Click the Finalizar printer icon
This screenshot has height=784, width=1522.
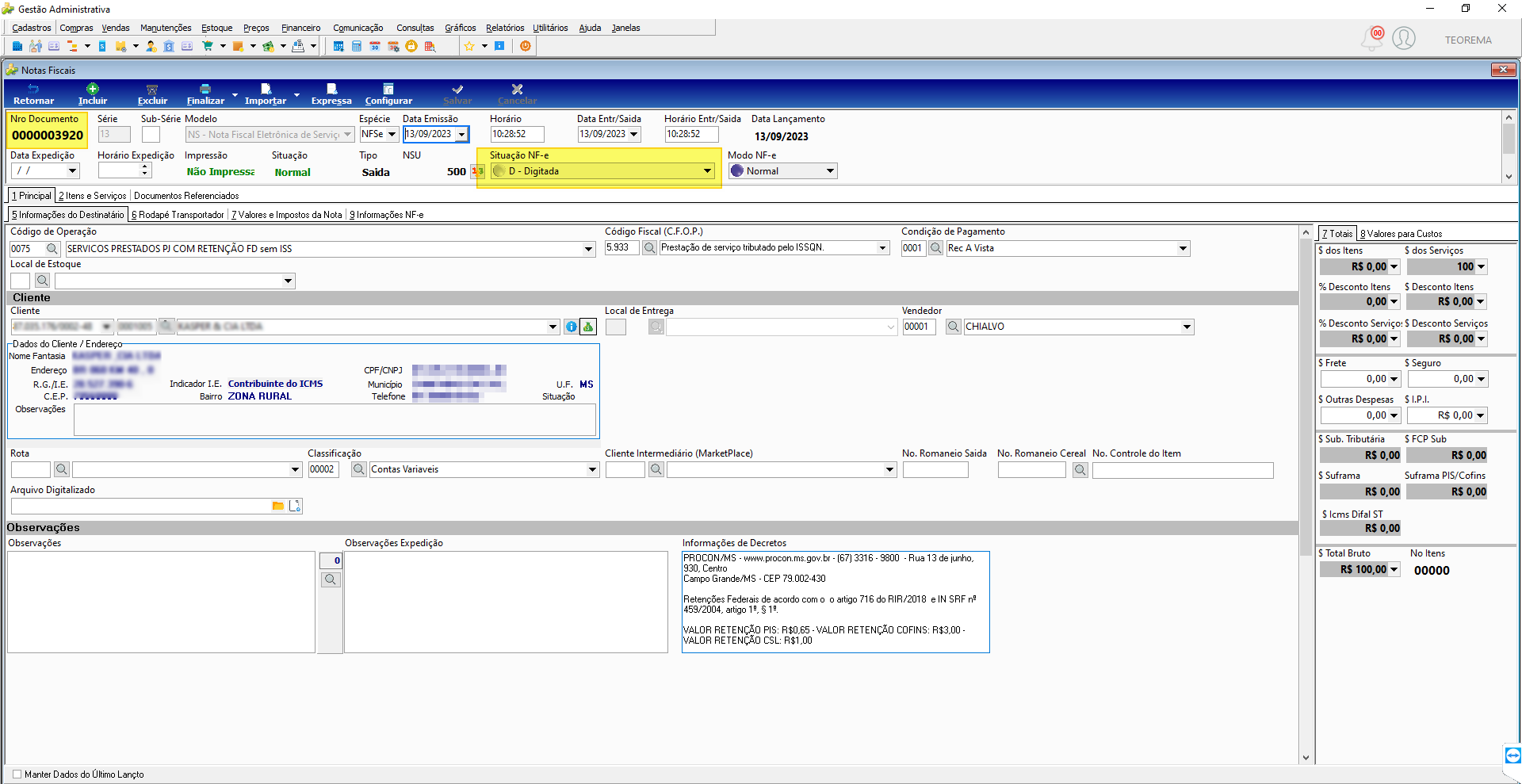pos(205,90)
